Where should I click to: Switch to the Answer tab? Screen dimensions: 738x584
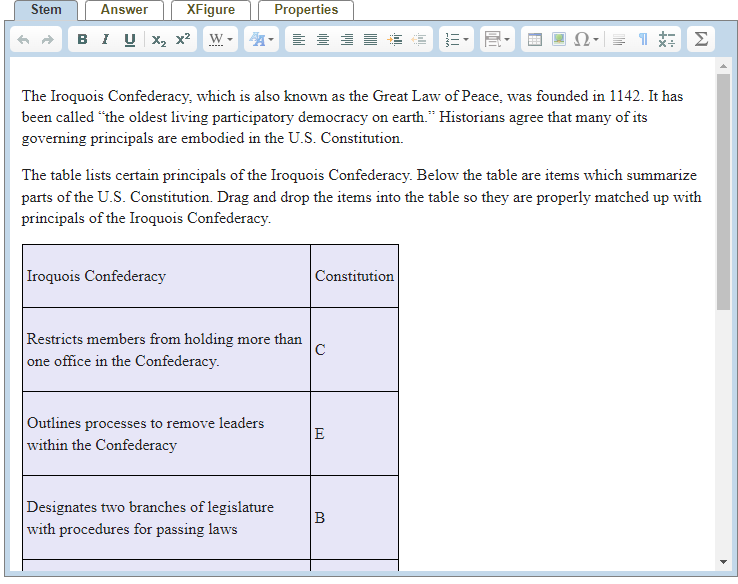[x=124, y=10]
